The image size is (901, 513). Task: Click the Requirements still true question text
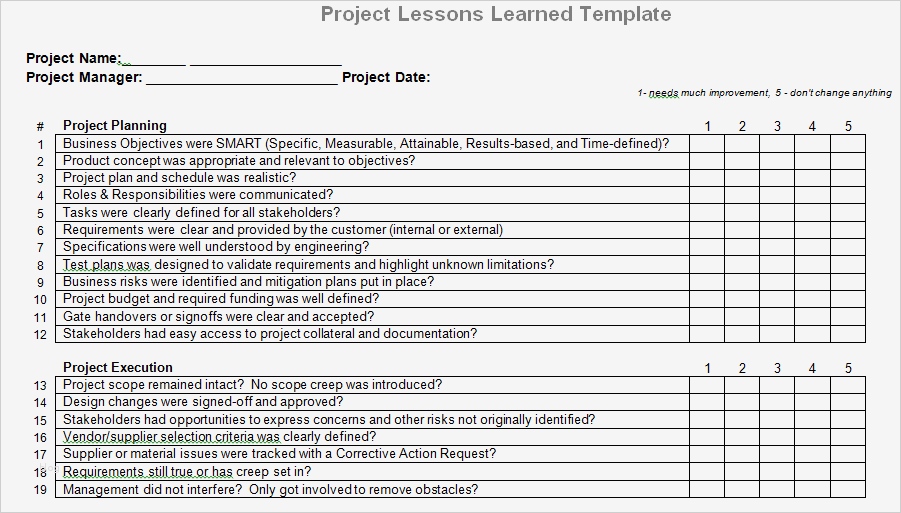click(x=187, y=472)
